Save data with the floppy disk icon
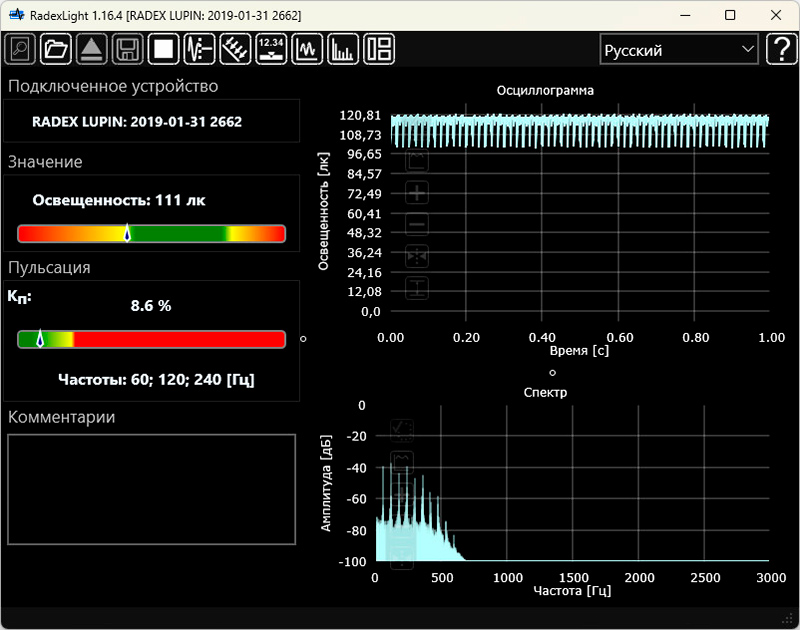800x630 pixels. [x=127, y=48]
